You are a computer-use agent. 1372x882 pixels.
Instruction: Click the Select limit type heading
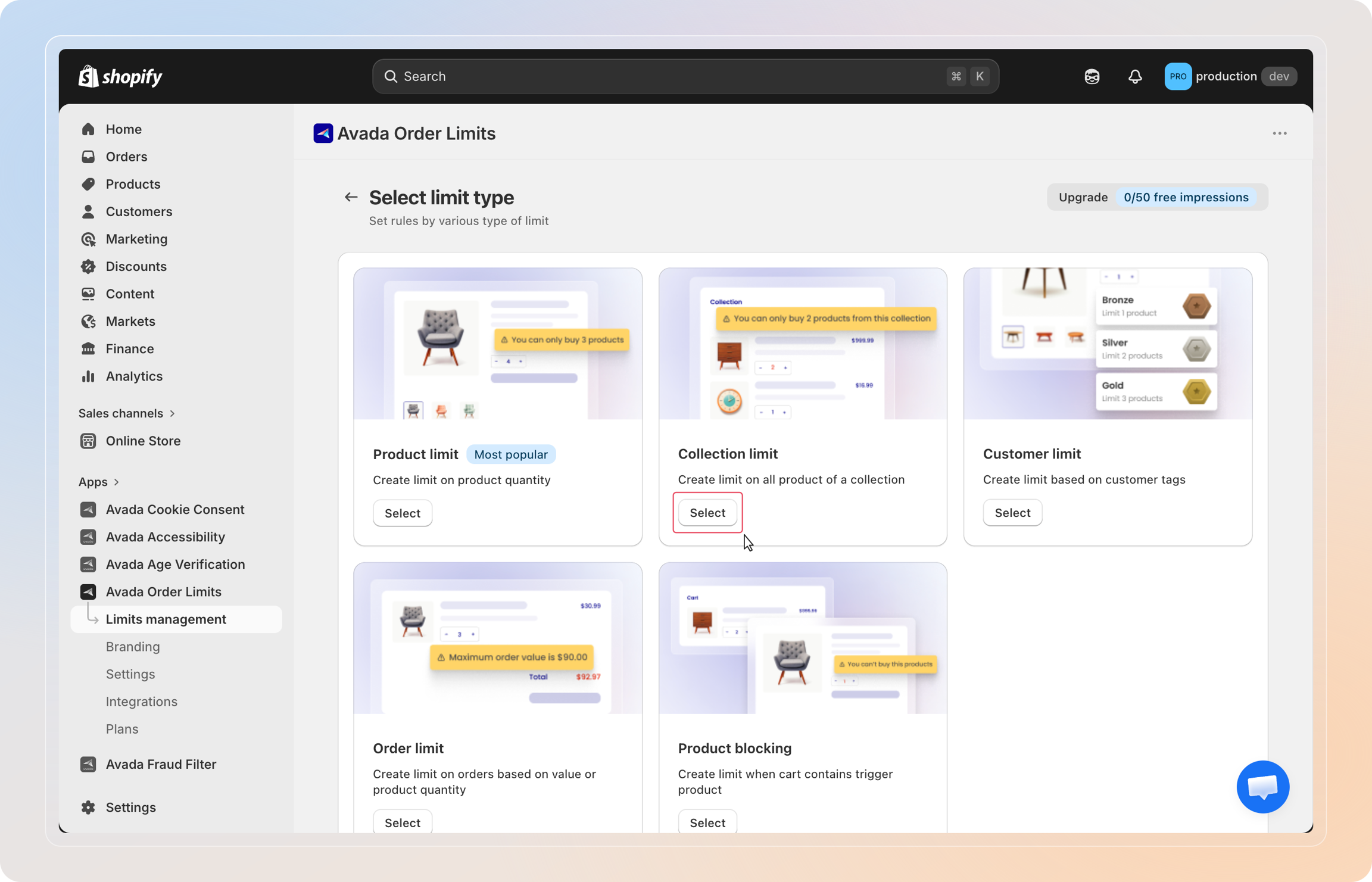(x=441, y=197)
